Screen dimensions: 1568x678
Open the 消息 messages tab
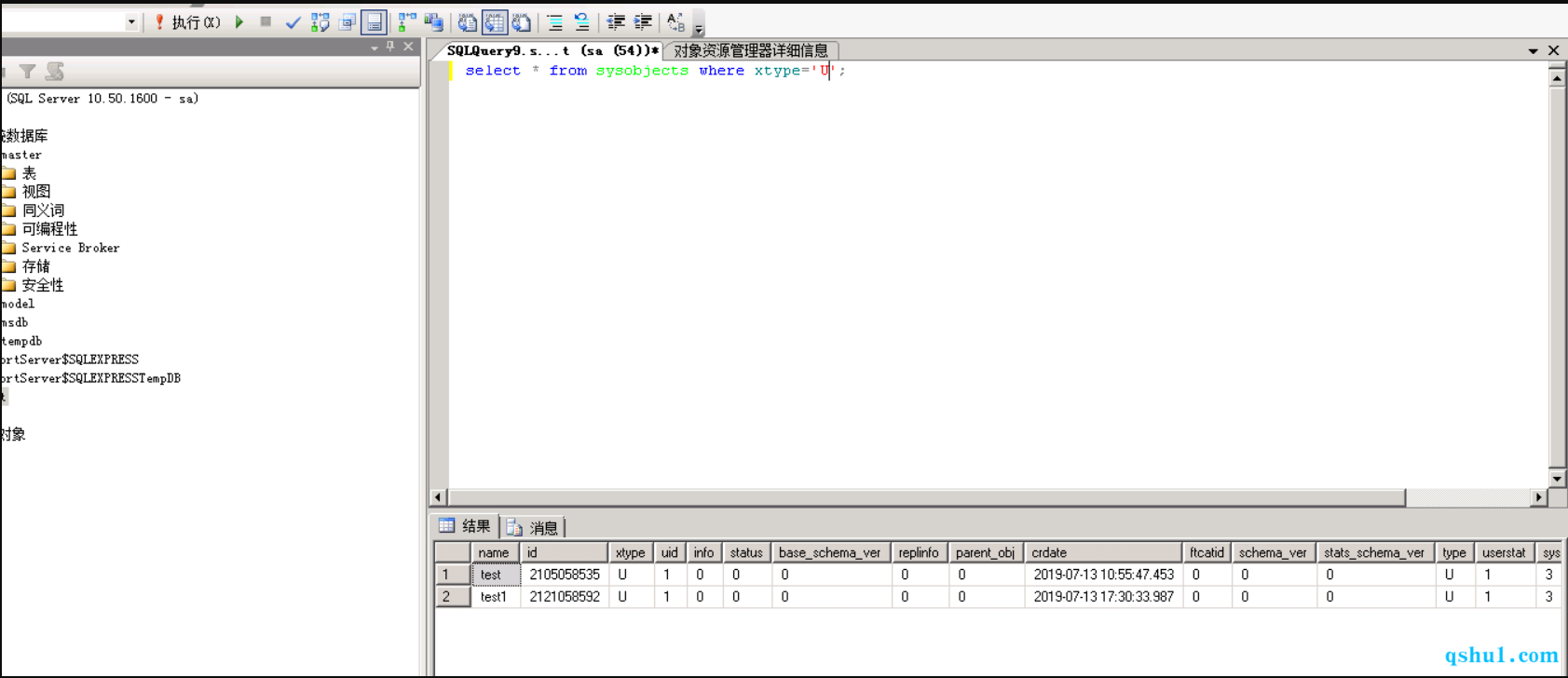[533, 527]
